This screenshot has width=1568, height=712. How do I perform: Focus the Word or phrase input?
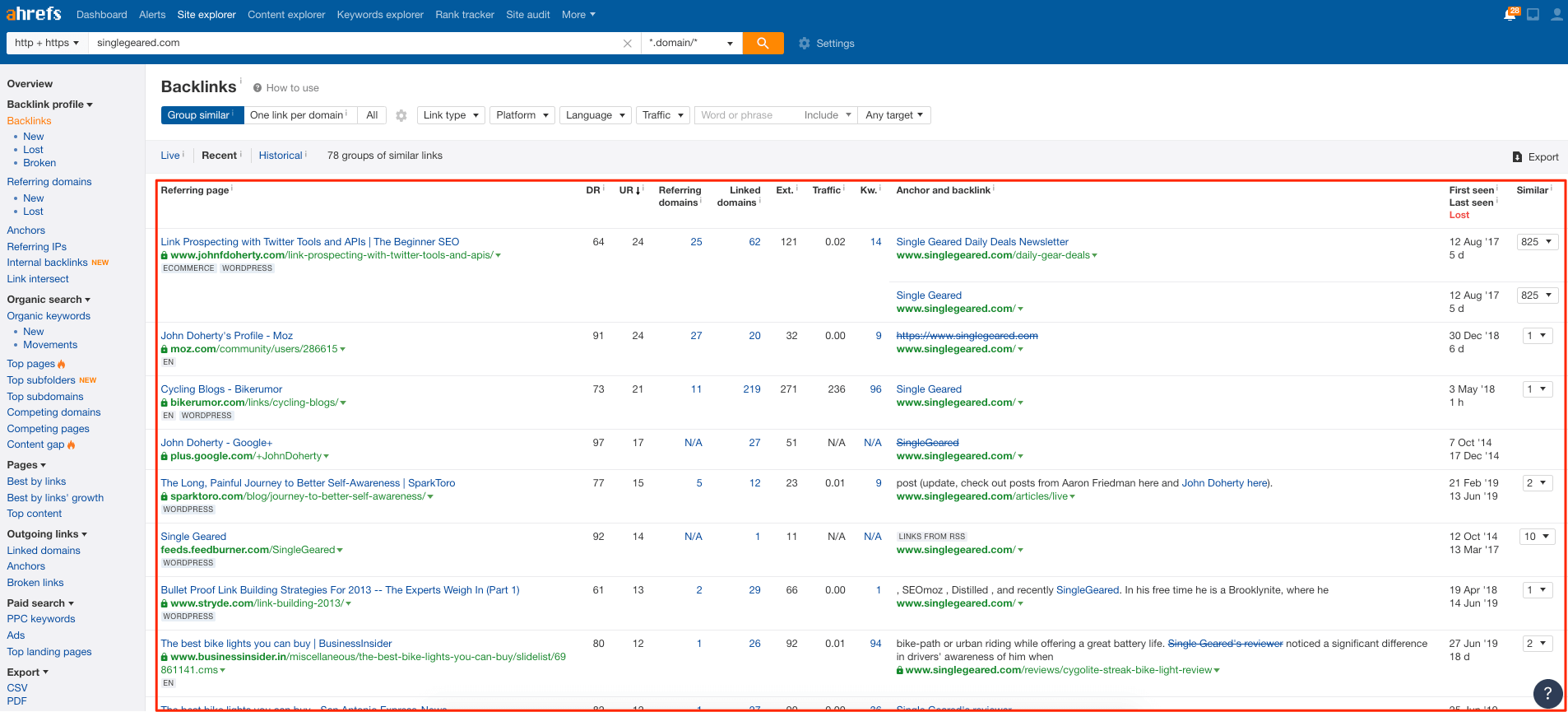pyautogui.click(x=747, y=115)
